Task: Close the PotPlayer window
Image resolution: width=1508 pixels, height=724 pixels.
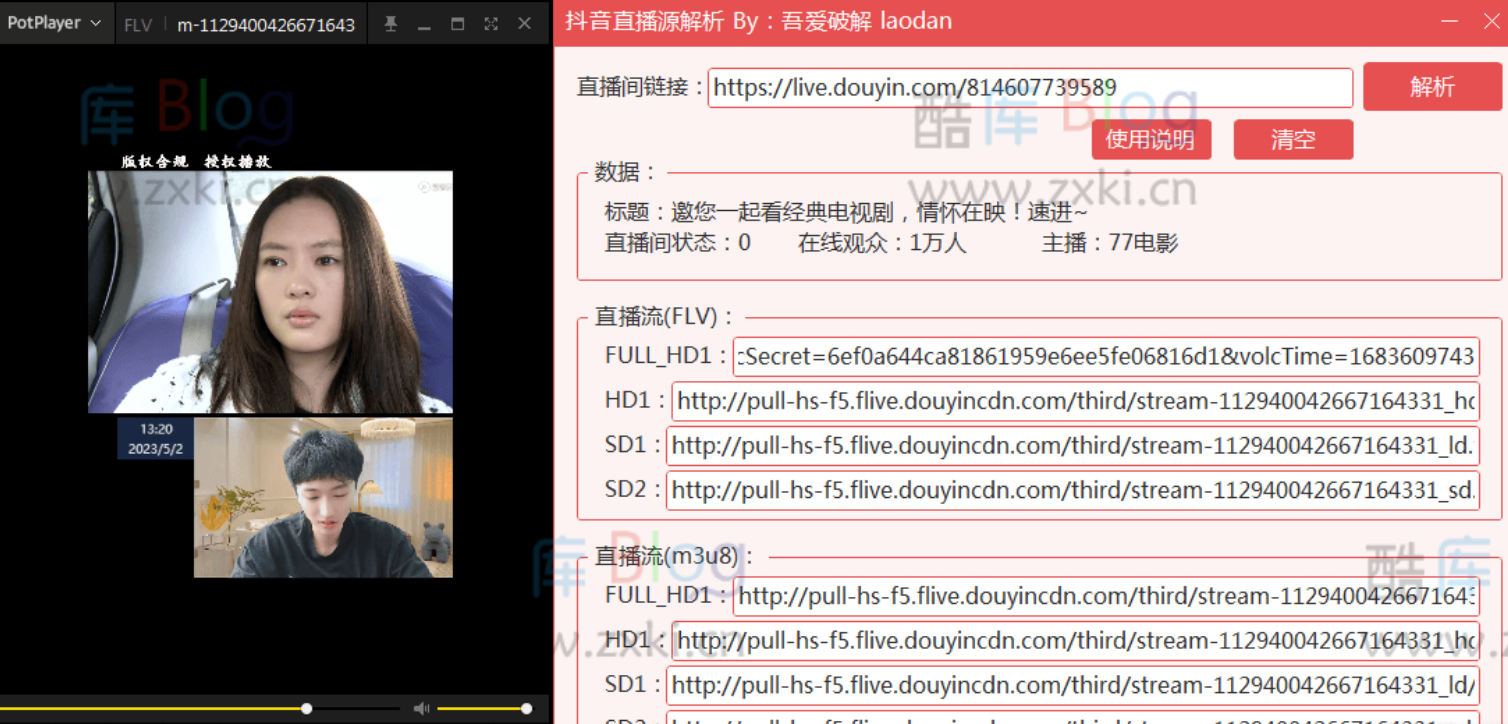Action: 525,24
